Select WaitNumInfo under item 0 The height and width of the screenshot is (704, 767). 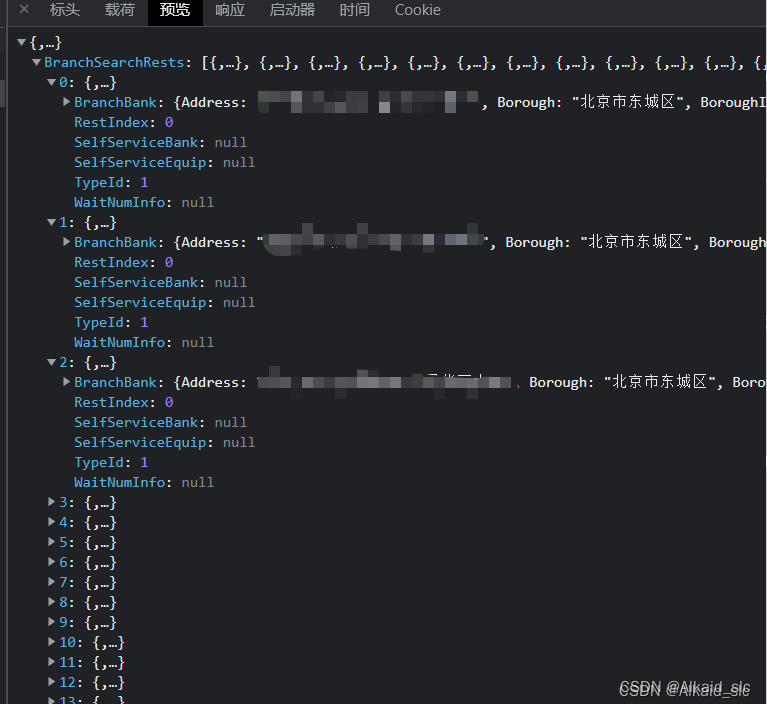[144, 203]
